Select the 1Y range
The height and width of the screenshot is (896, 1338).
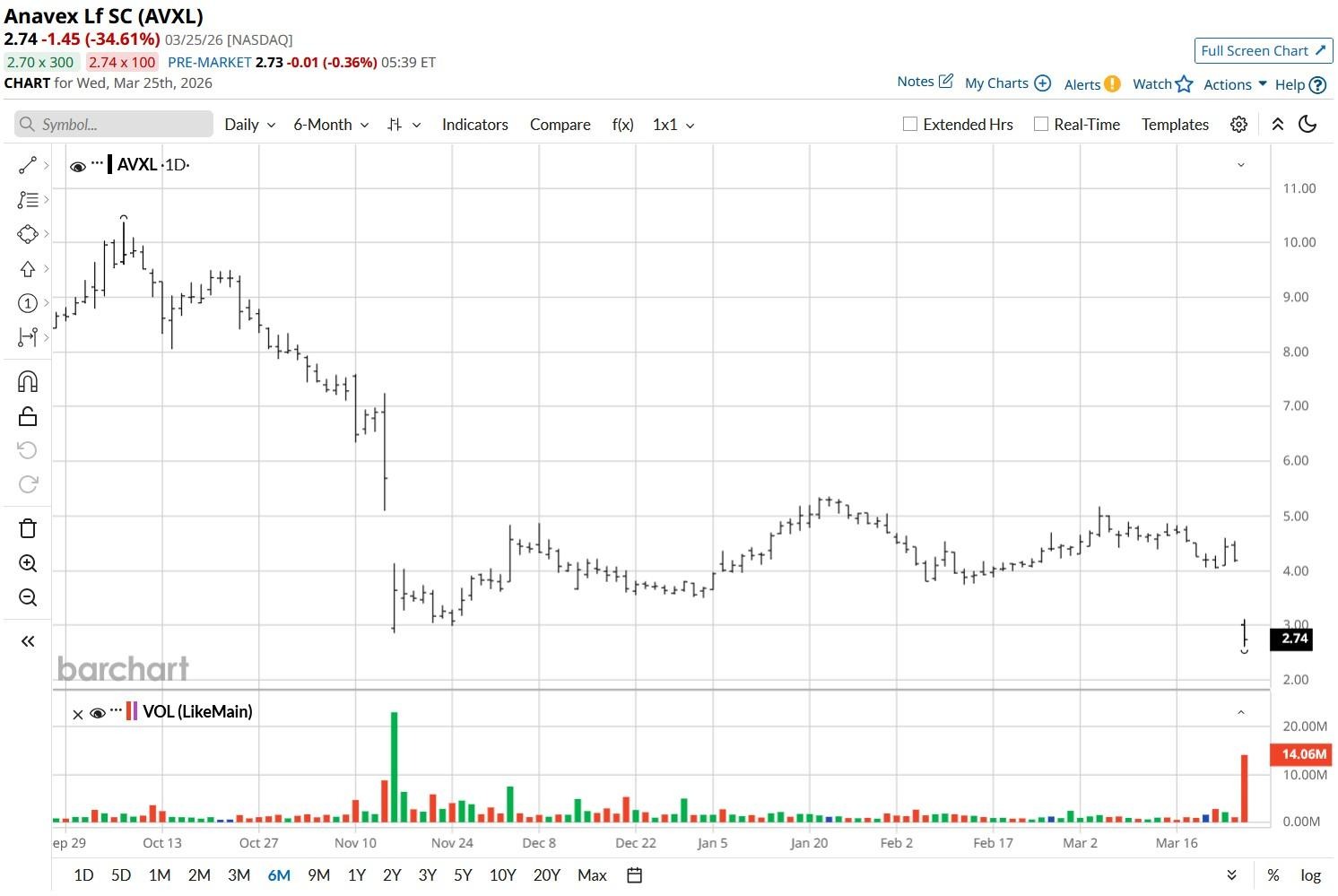(357, 875)
